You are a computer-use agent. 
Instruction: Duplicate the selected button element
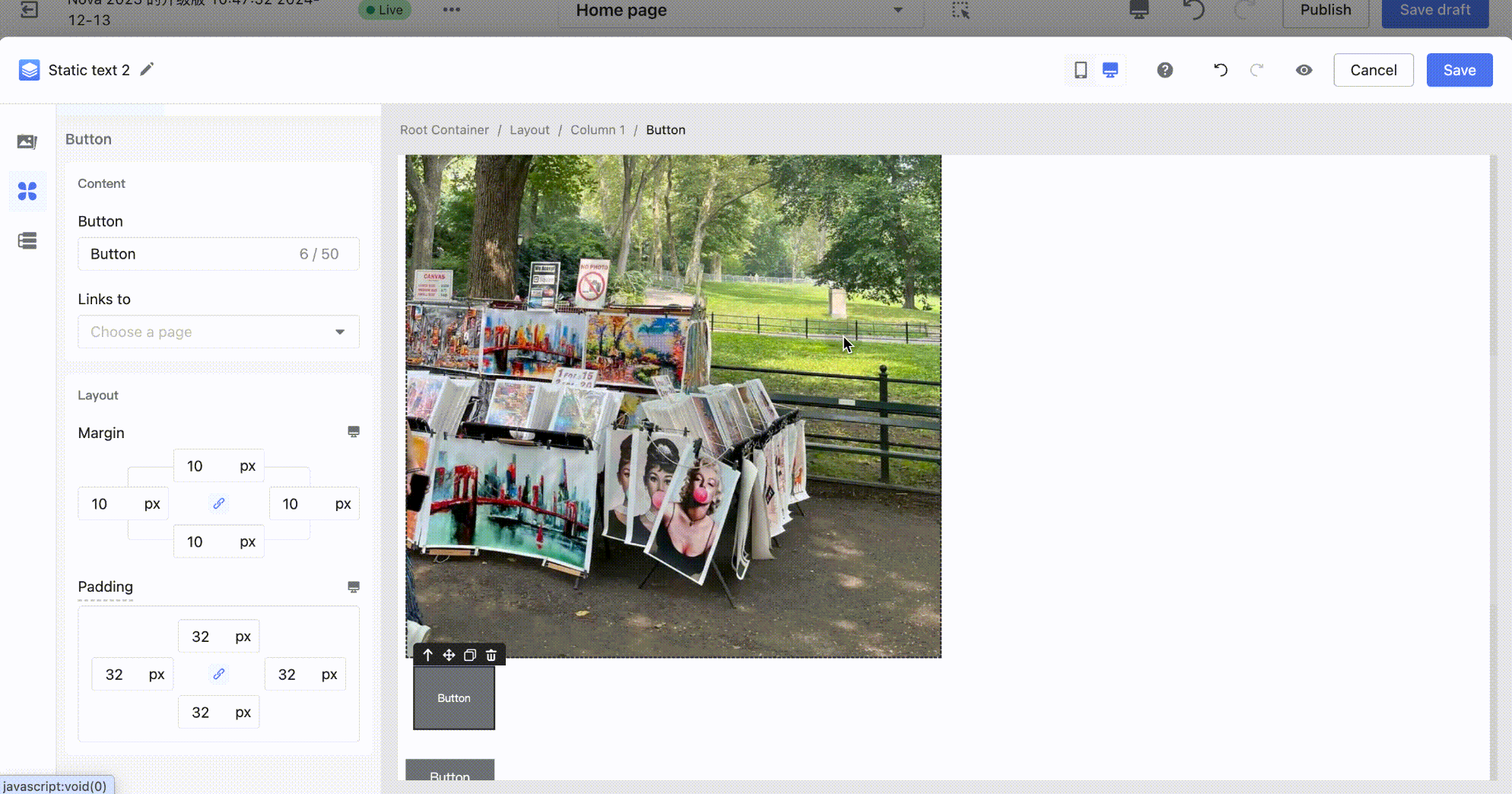(x=470, y=655)
